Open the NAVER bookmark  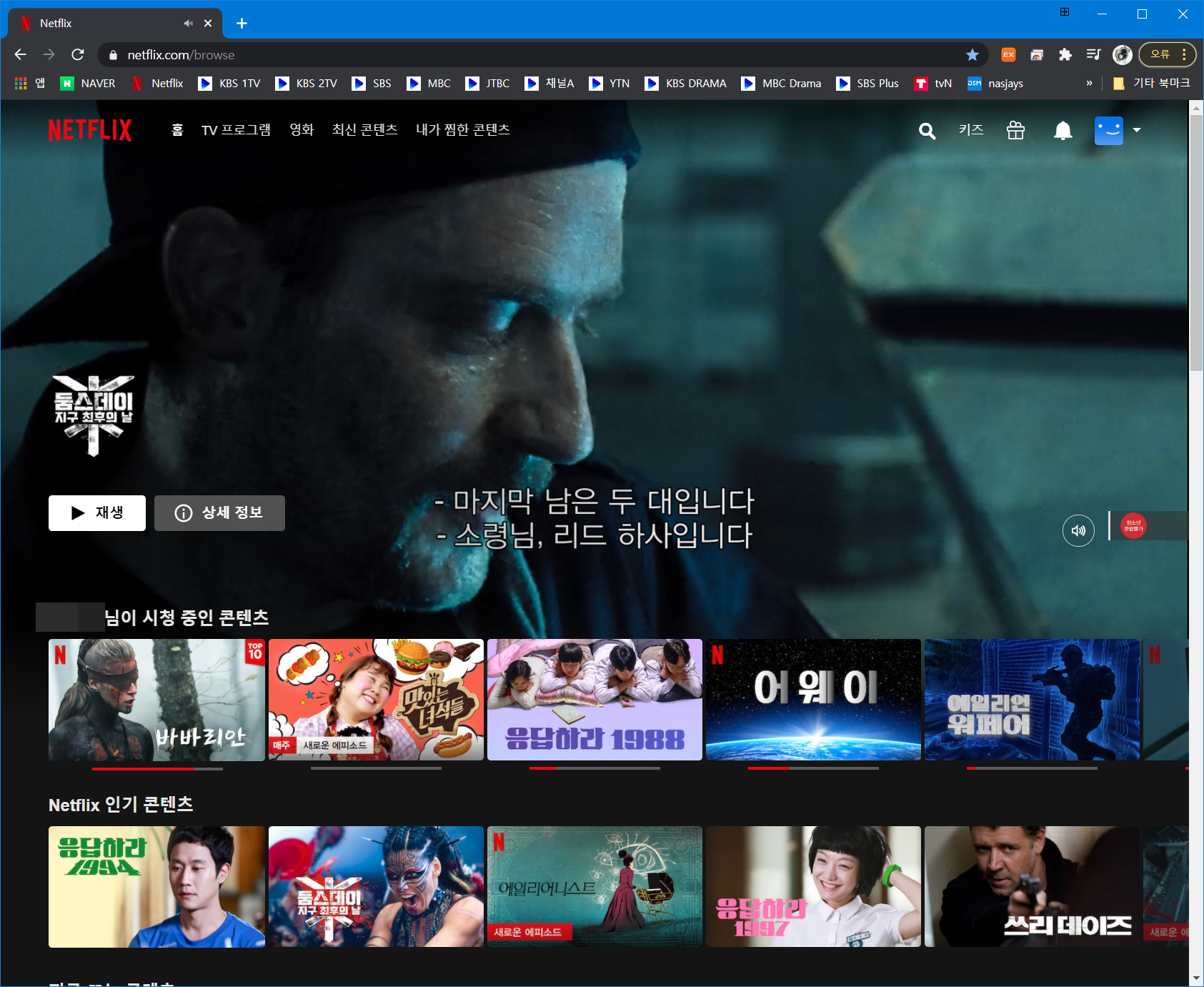coord(88,83)
